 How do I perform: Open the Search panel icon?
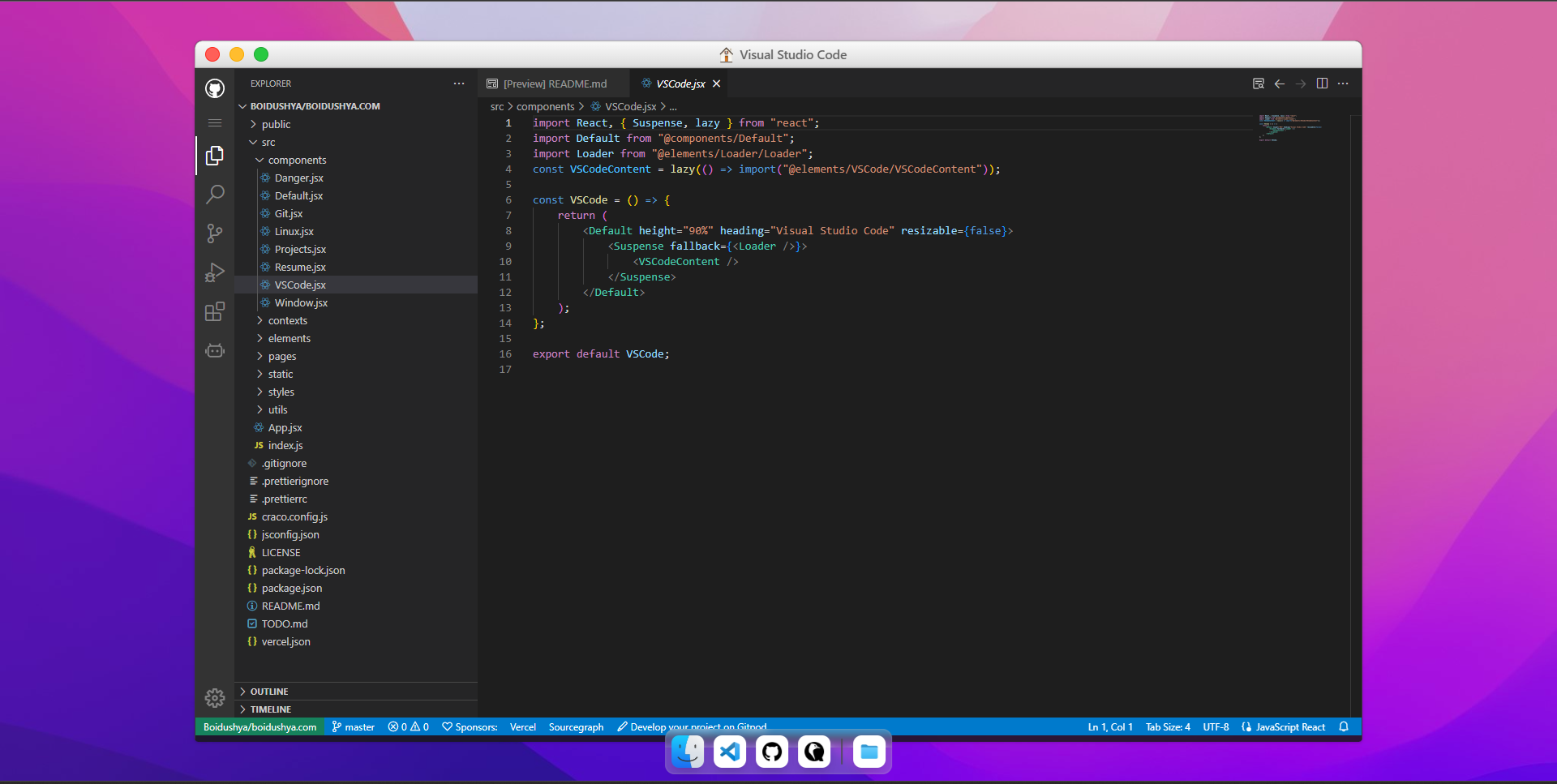point(215,195)
